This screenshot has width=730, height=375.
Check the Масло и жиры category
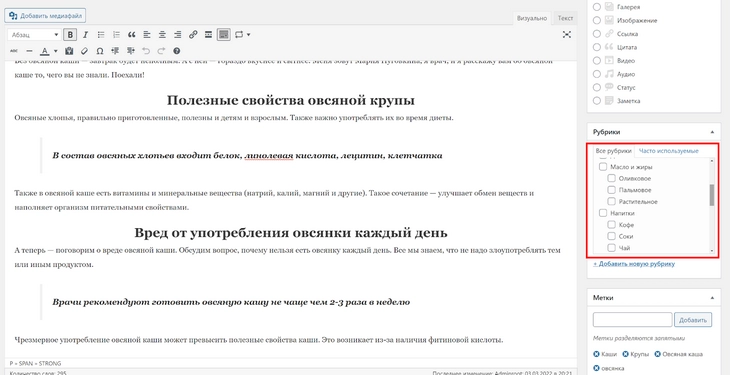pos(602,167)
